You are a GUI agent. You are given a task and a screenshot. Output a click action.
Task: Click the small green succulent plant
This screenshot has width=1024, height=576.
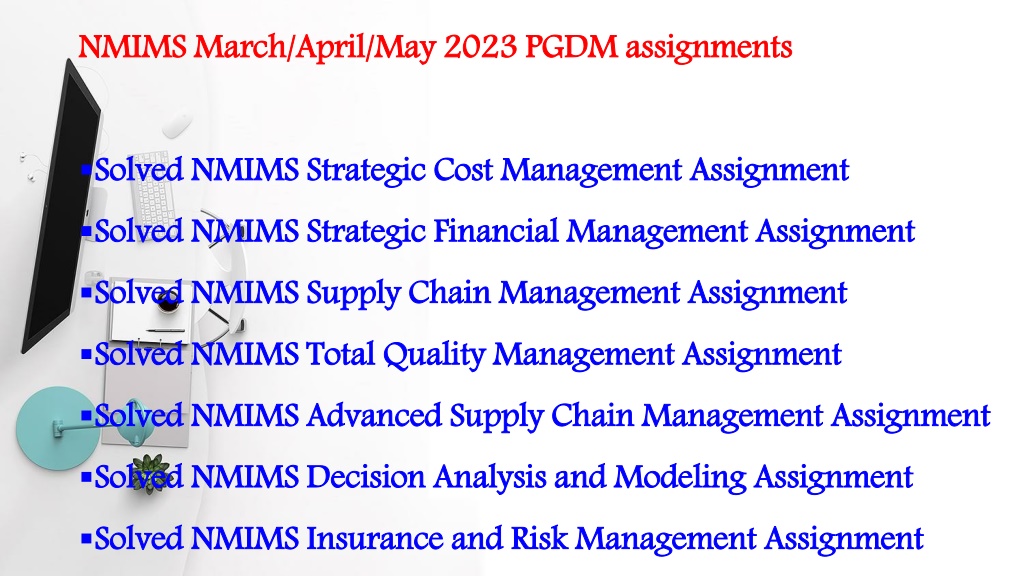point(150,473)
